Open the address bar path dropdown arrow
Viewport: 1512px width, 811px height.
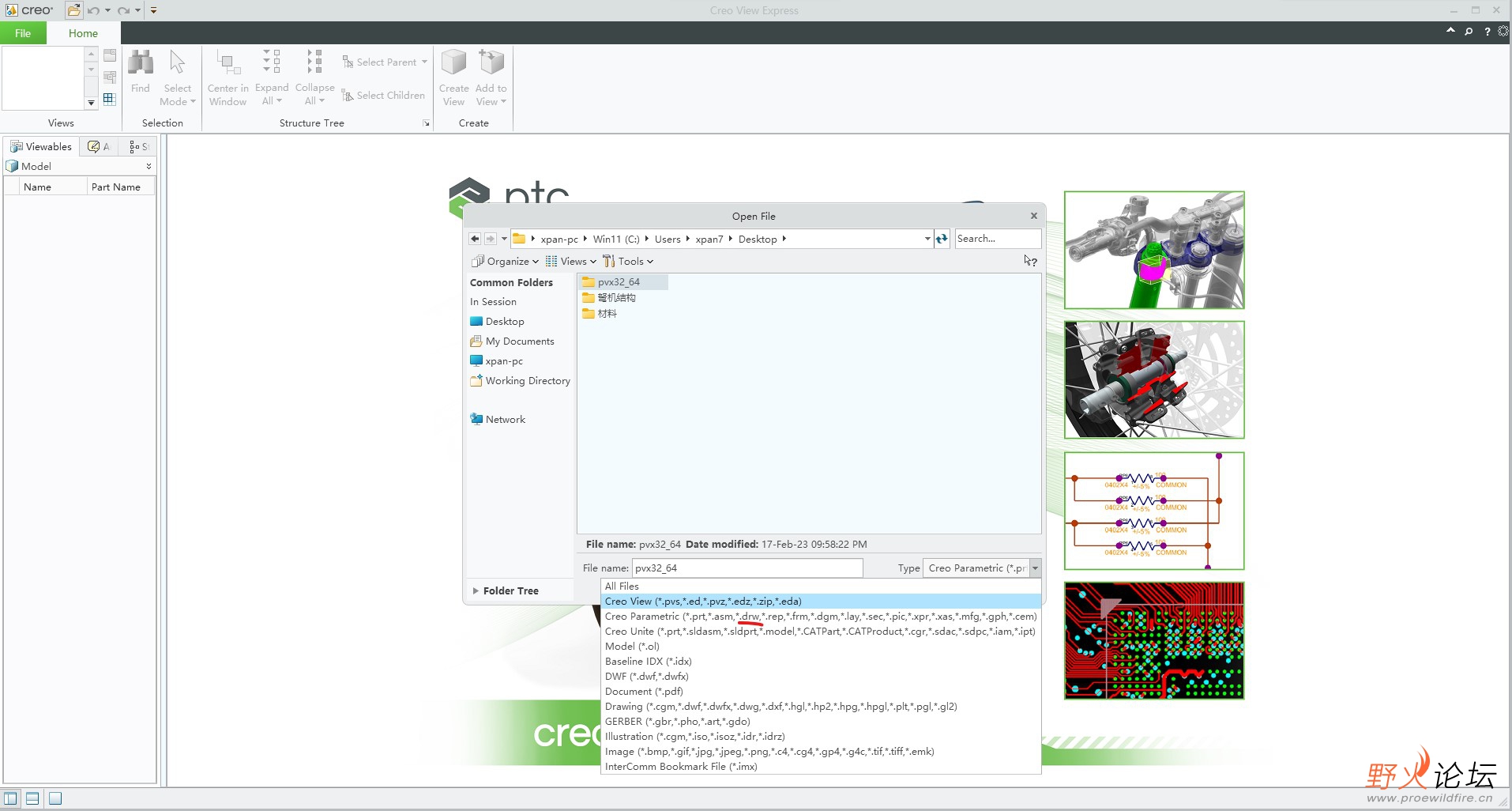click(x=927, y=239)
